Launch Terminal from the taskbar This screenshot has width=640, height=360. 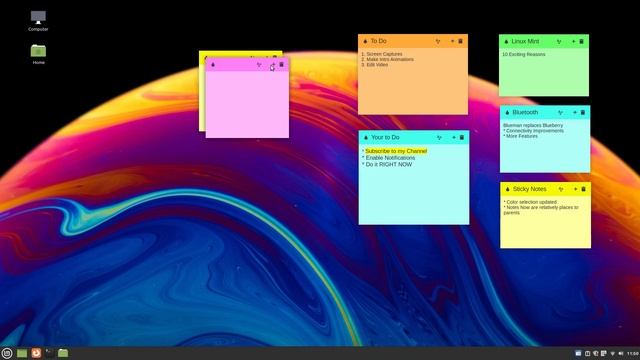click(x=49, y=353)
